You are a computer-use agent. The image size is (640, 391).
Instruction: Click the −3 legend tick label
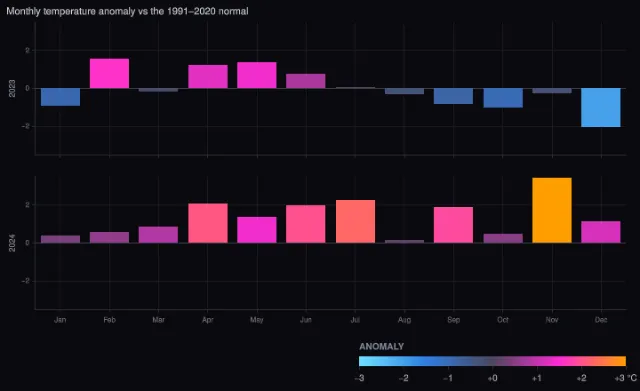359,378
